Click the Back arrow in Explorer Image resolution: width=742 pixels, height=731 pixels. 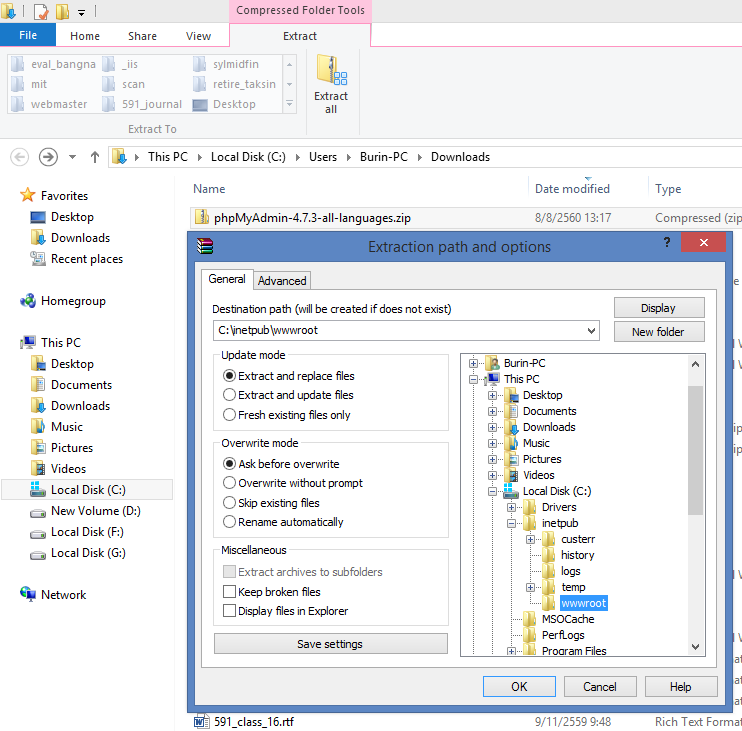tap(19, 157)
